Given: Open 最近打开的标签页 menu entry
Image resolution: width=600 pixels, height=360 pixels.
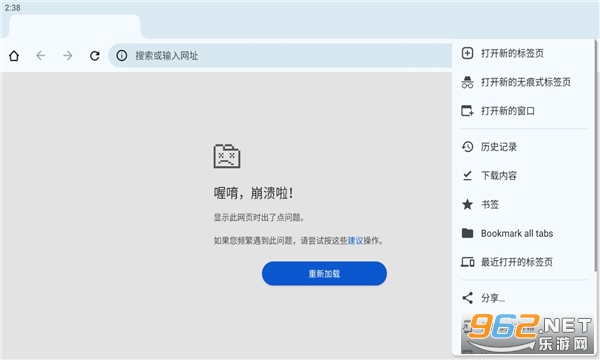Looking at the screenshot, I should (x=523, y=262).
